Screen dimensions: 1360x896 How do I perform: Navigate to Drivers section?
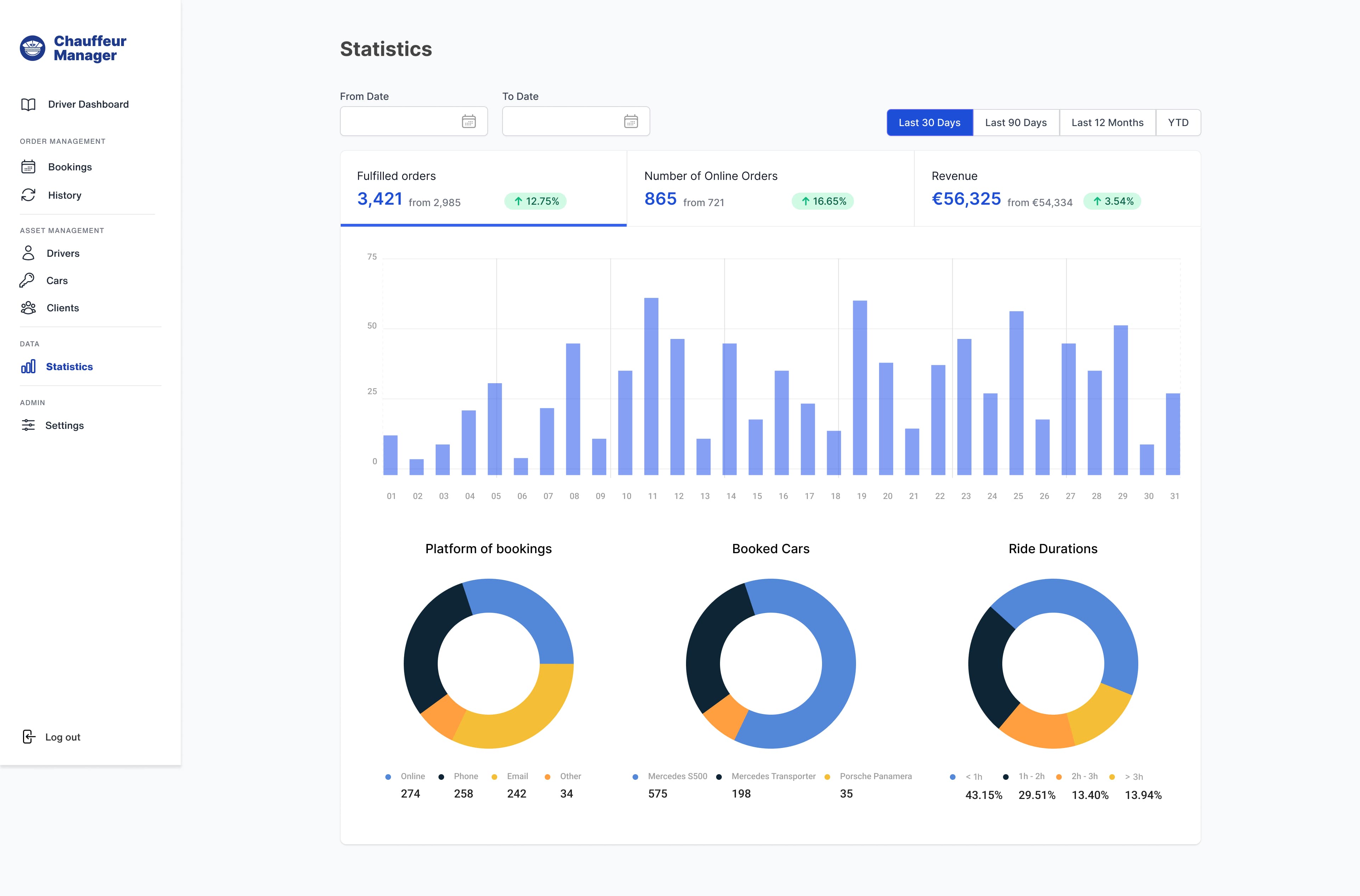click(63, 253)
